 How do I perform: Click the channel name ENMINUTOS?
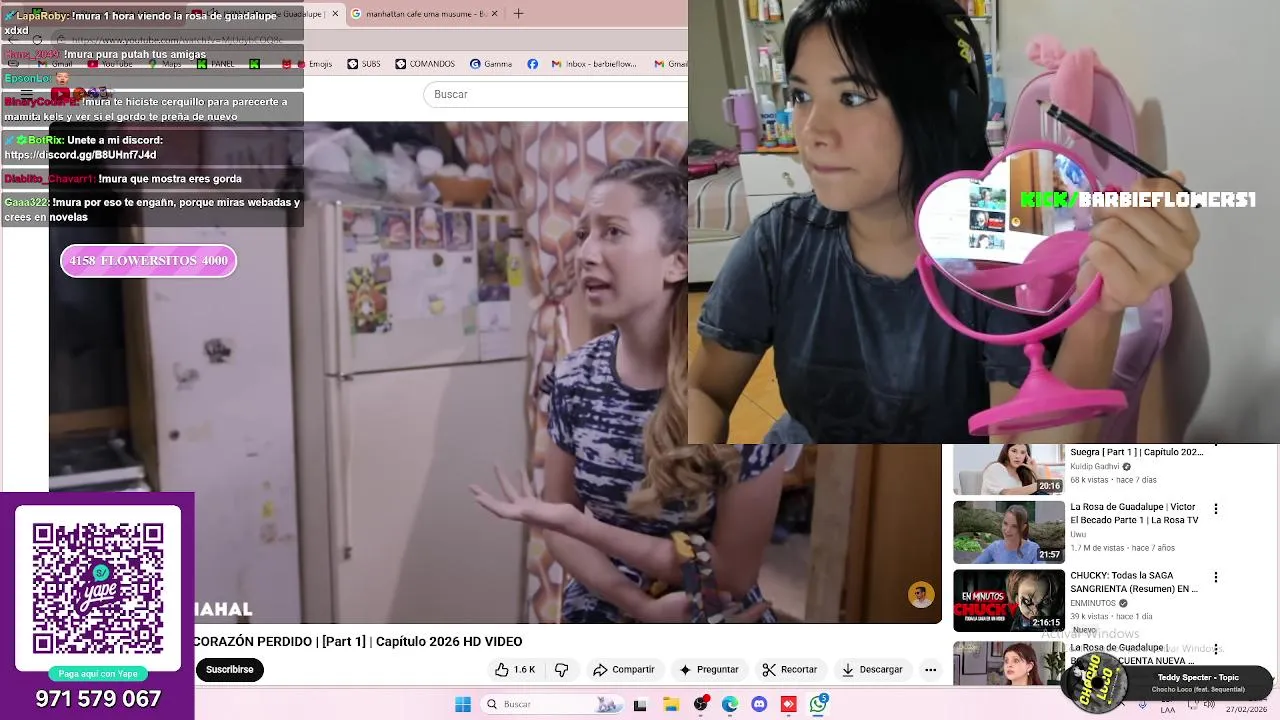pos(1093,603)
